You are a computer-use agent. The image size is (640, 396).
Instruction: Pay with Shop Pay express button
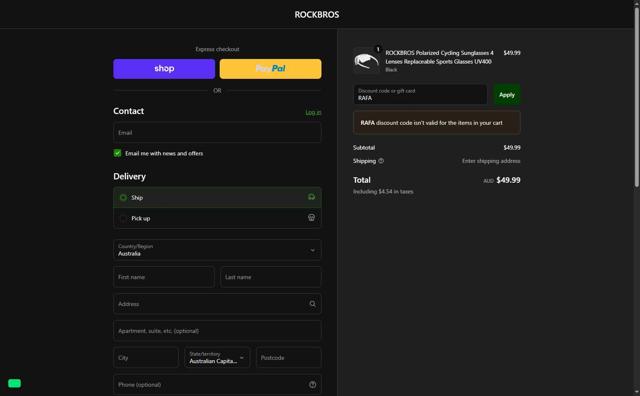click(x=164, y=69)
